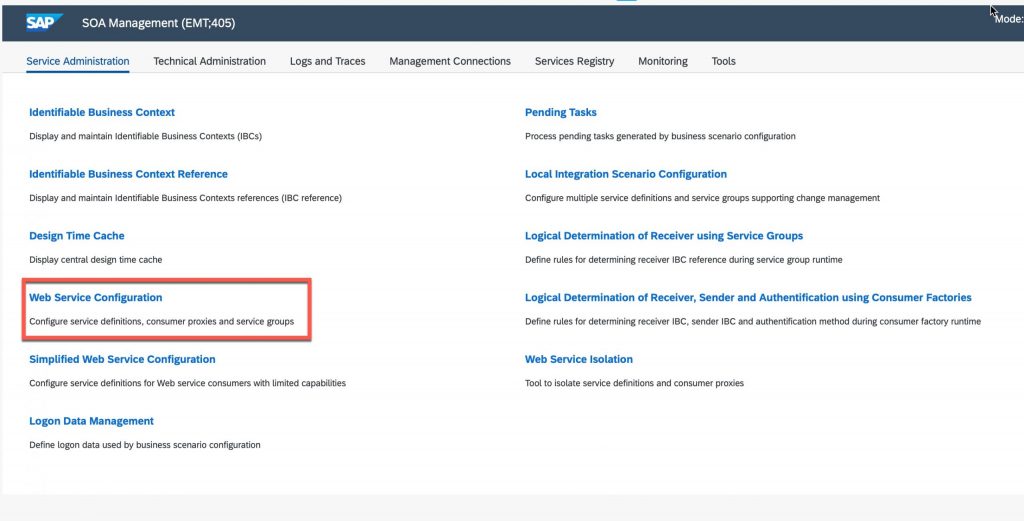Click the SAP logo
Image resolution: width=1024 pixels, height=521 pixels.
click(44, 23)
